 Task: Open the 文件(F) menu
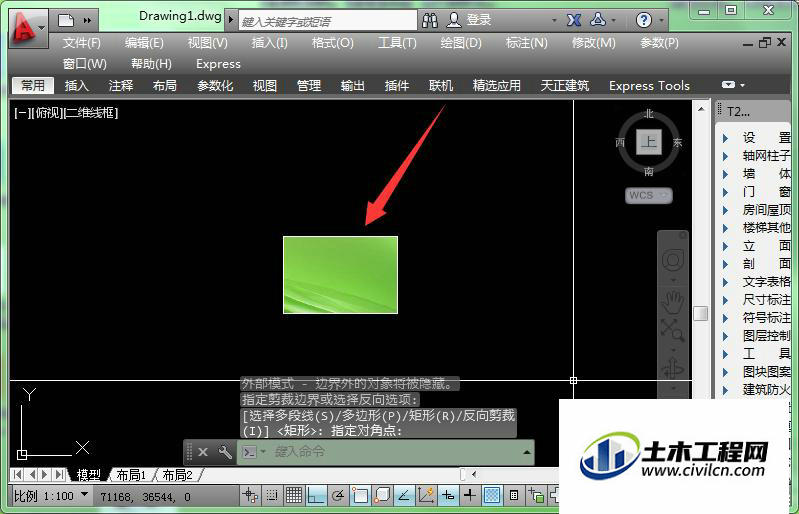tap(82, 43)
